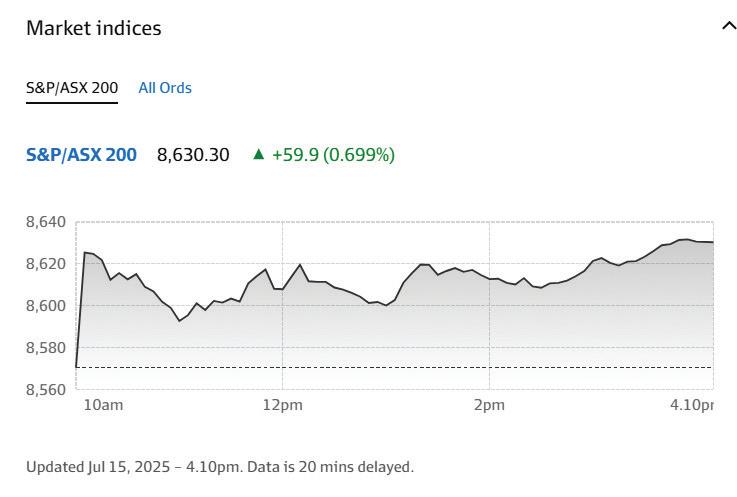The image size is (737, 497).
Task: Switch to the All Ords tab
Action: pos(165,88)
